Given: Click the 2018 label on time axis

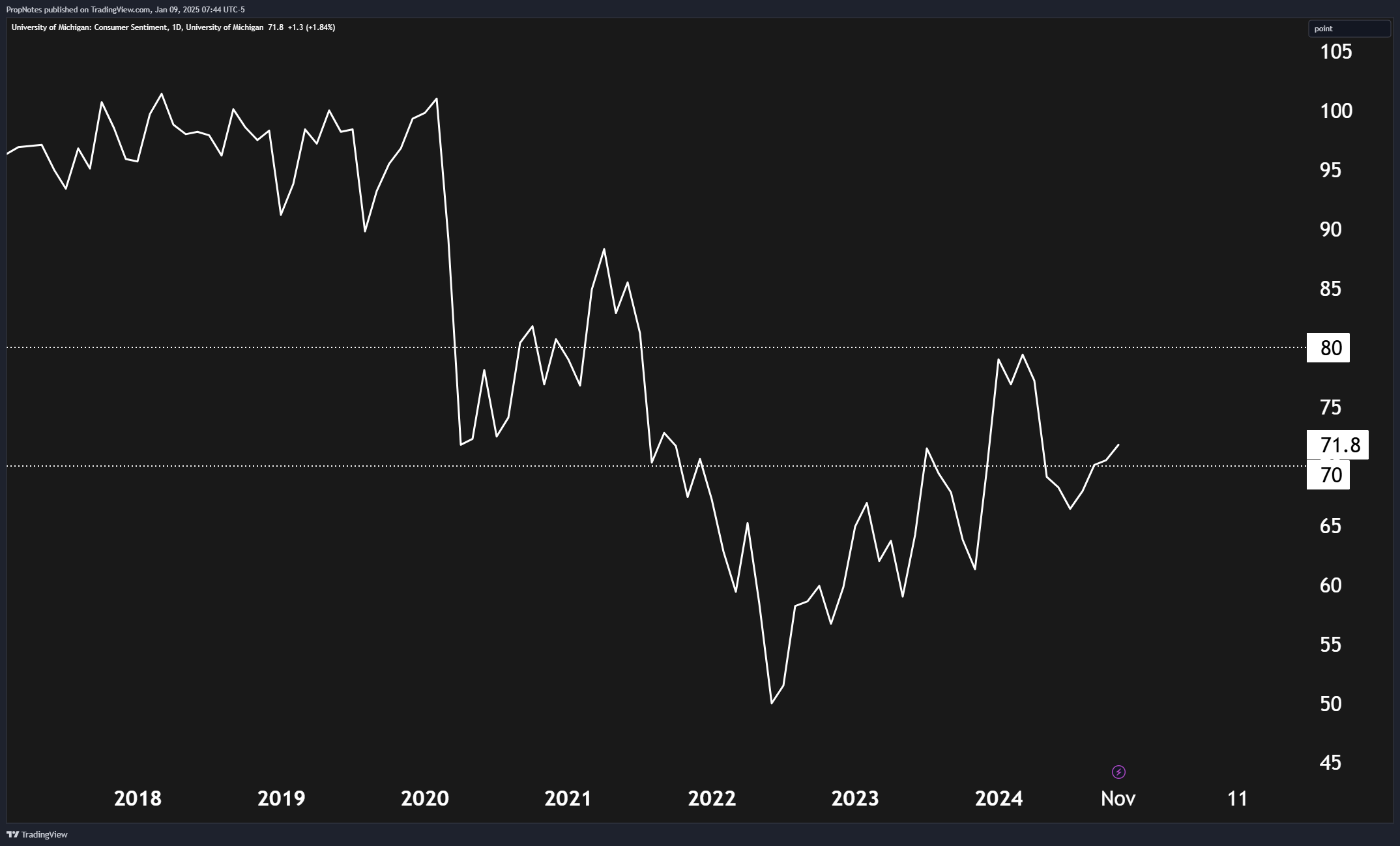Looking at the screenshot, I should (138, 798).
